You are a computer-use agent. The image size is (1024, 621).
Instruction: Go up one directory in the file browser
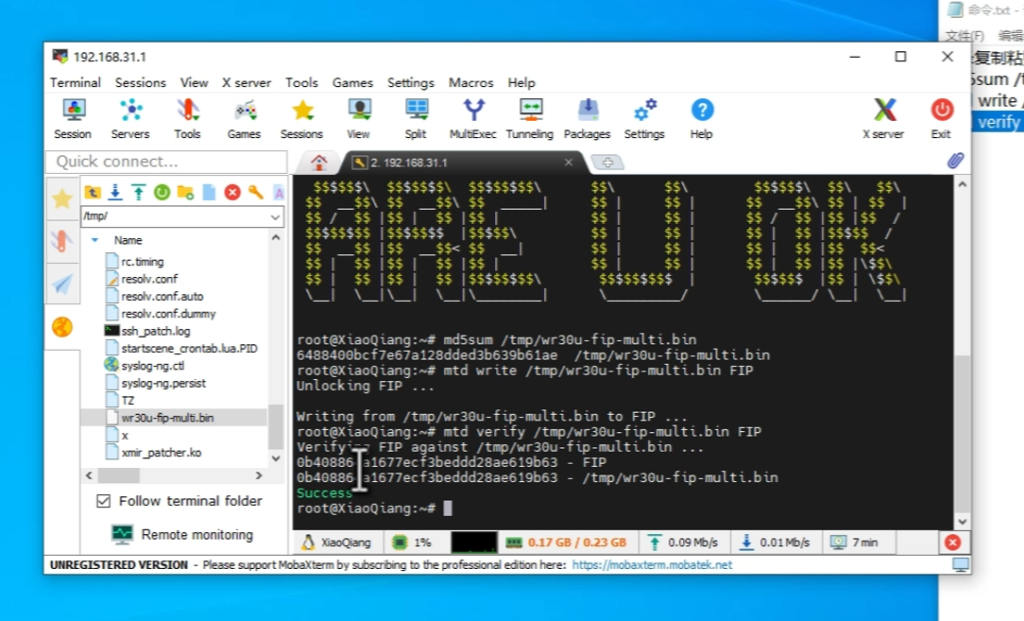coord(93,192)
